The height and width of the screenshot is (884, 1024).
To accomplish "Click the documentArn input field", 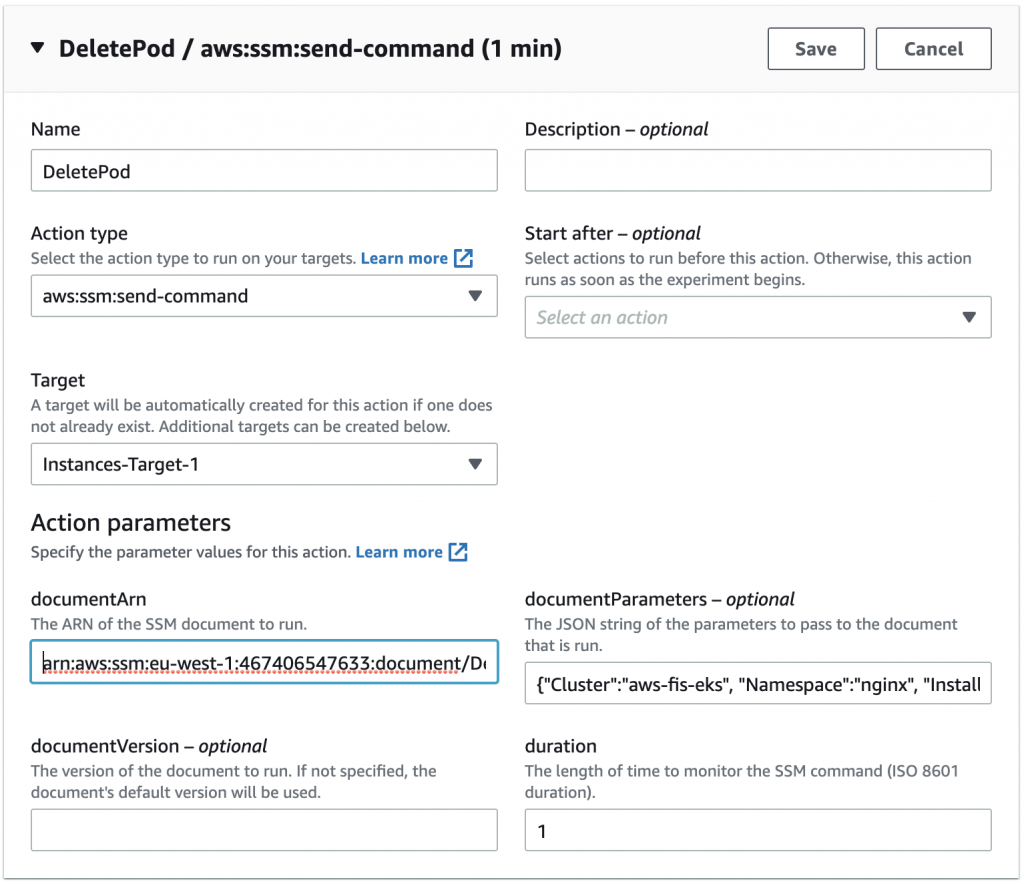I will coord(264,662).
